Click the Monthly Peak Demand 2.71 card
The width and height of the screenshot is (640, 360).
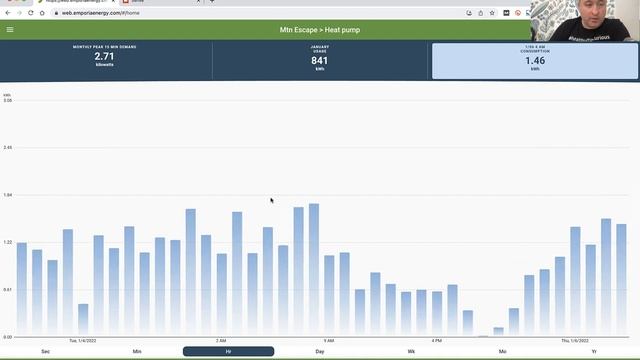[x=105, y=60]
